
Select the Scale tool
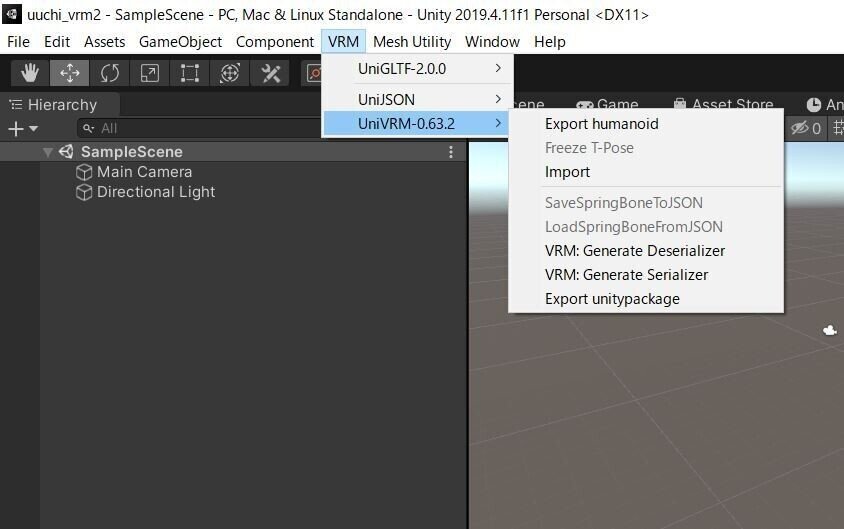(x=150, y=73)
